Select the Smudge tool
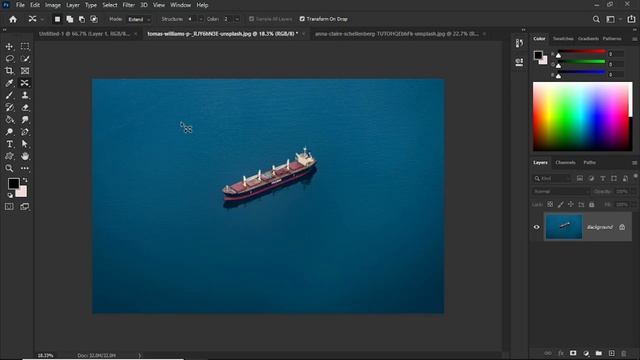The width and height of the screenshot is (640, 360). (25, 120)
